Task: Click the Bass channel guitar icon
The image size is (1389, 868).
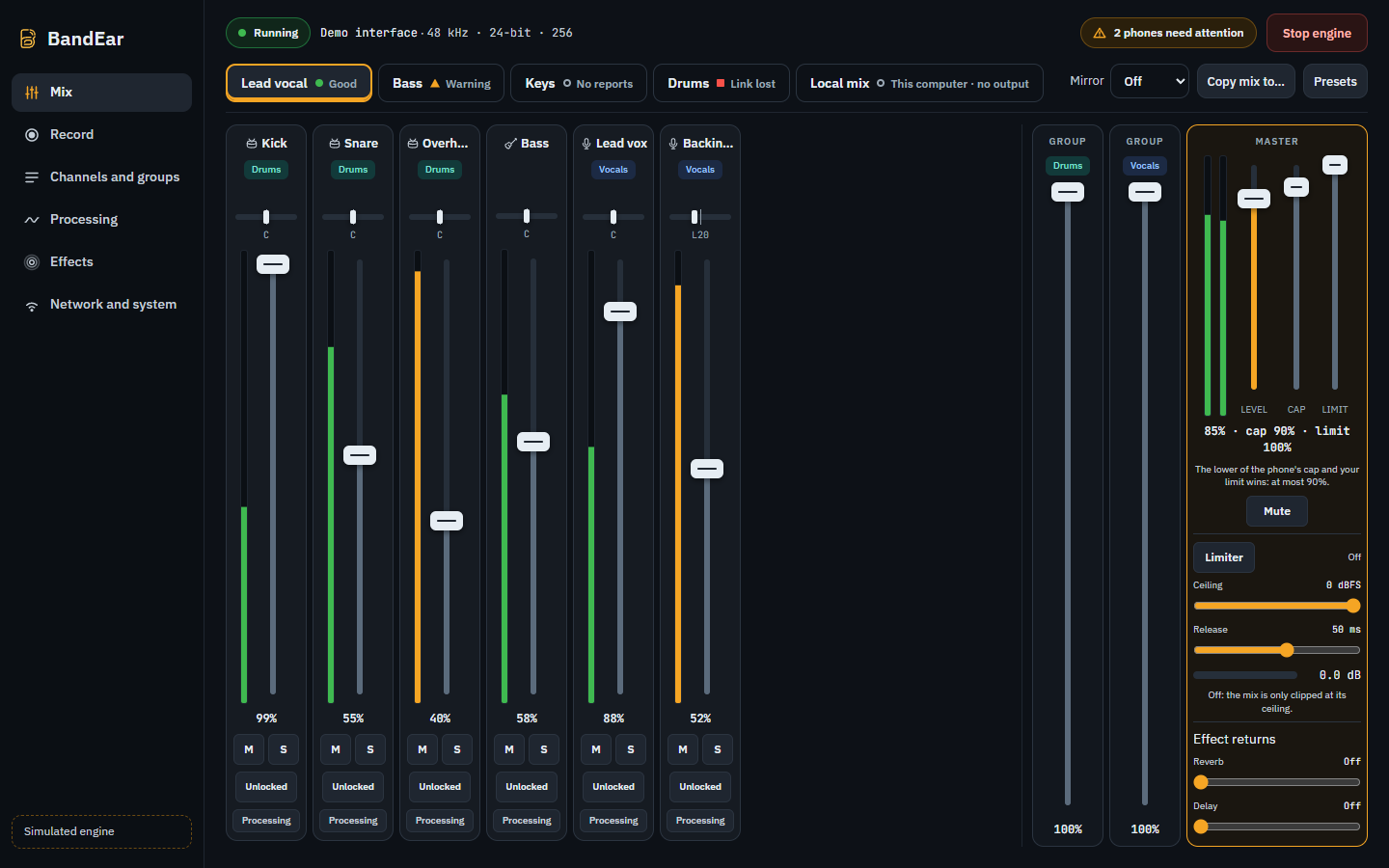Action: click(510, 144)
